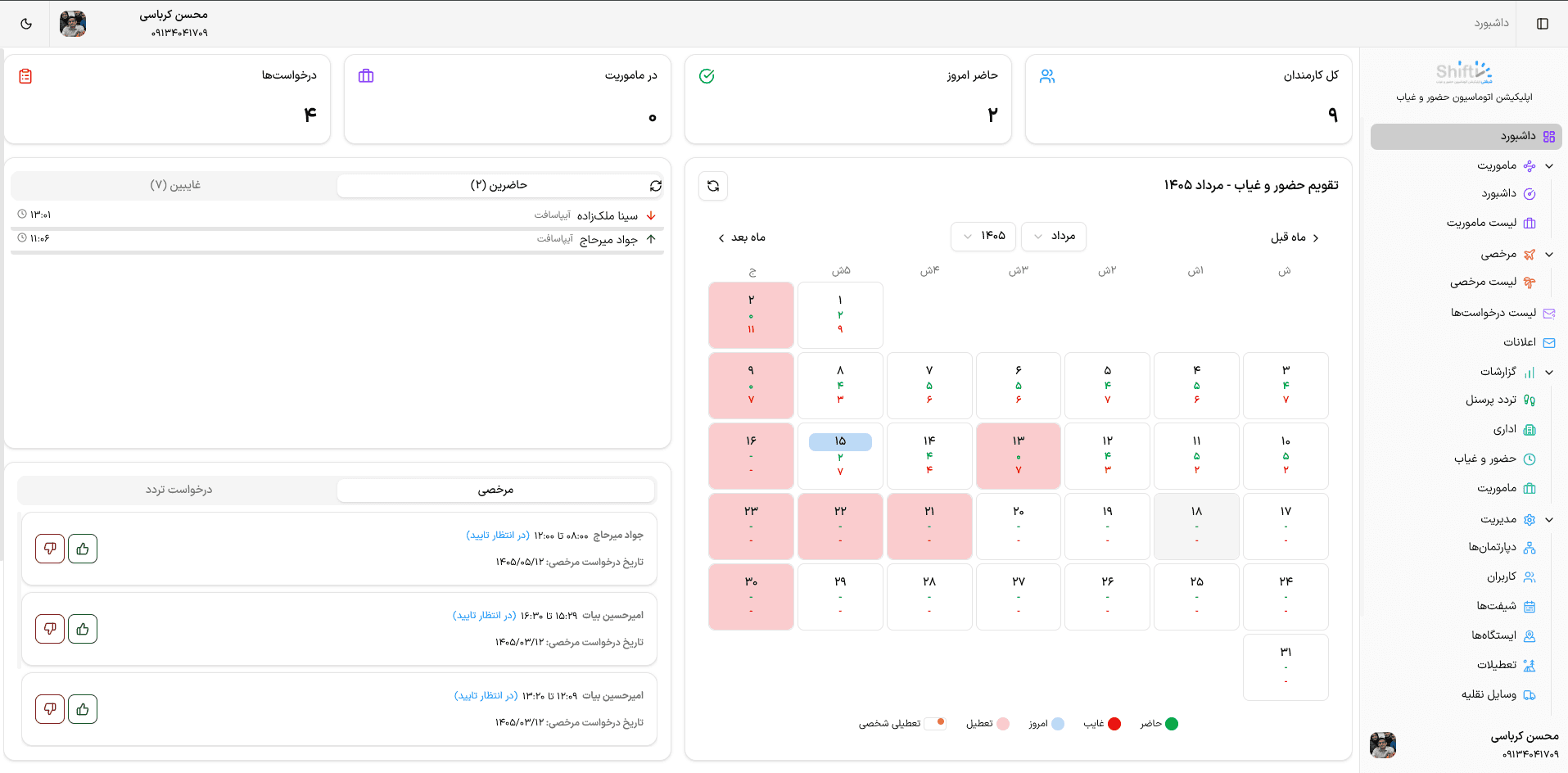The image size is (1568, 773).
Task: Reject جواد میرحاج leave request with thumbs down
Action: (x=50, y=549)
